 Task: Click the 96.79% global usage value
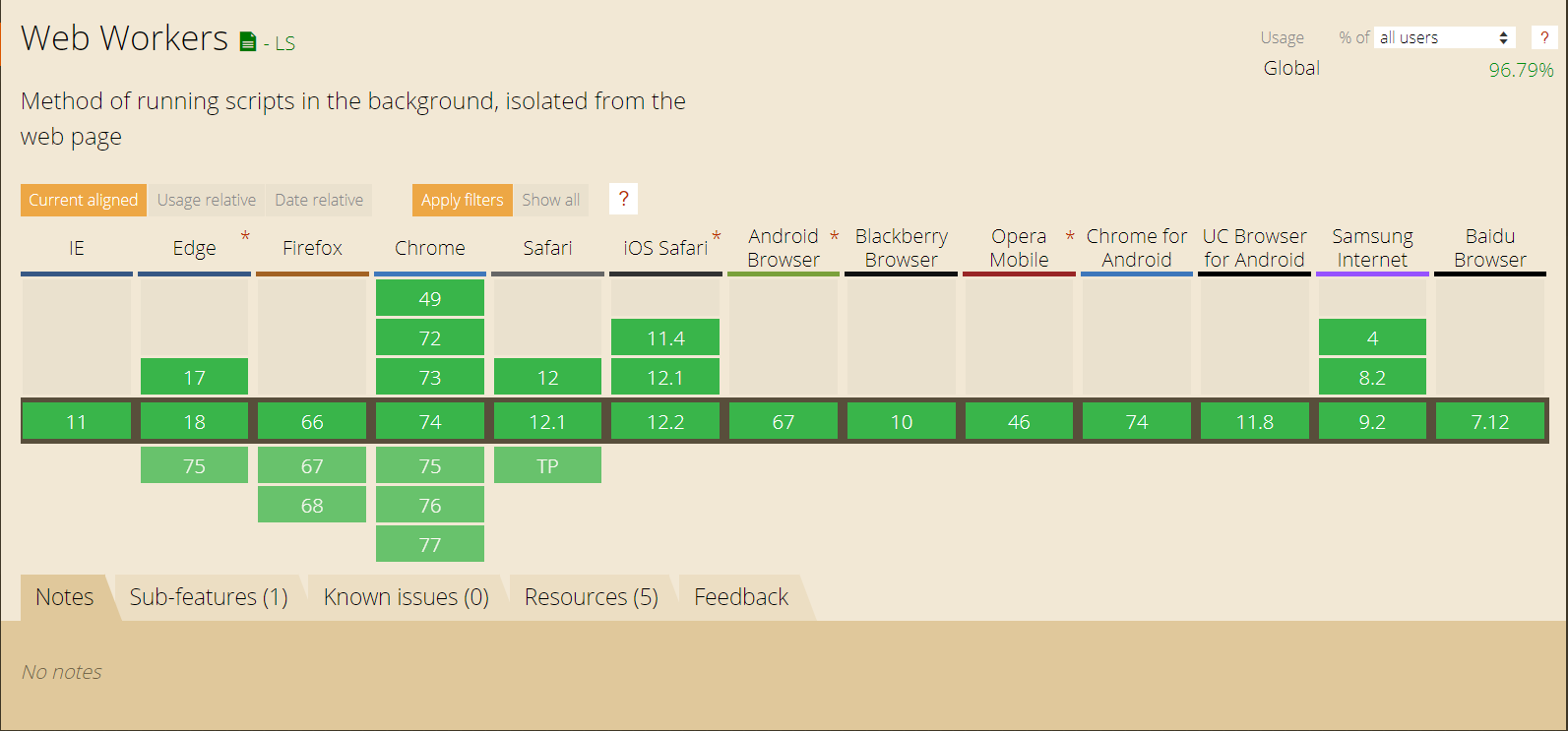[x=1521, y=70]
